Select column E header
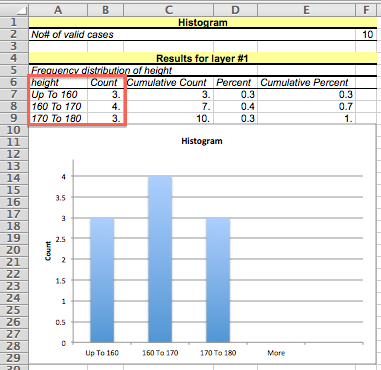Screen dimensions: 381x370 click(x=306, y=10)
